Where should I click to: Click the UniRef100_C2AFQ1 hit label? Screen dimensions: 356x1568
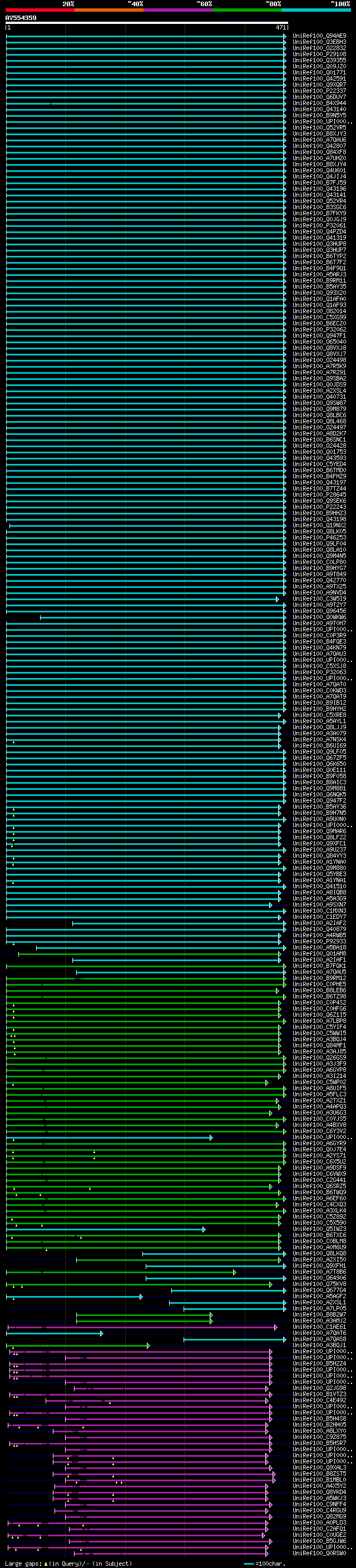[x=319, y=1529]
